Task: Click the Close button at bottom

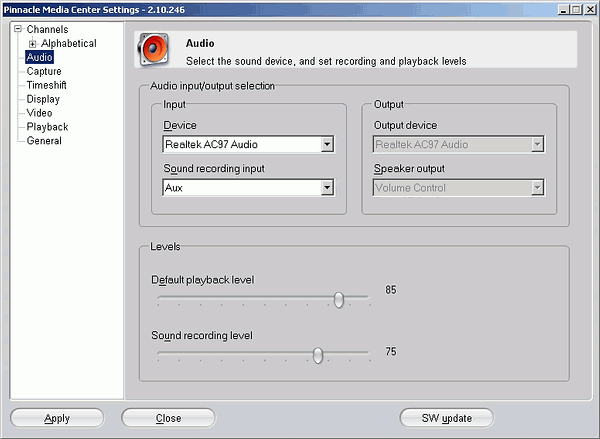Action: (168, 418)
